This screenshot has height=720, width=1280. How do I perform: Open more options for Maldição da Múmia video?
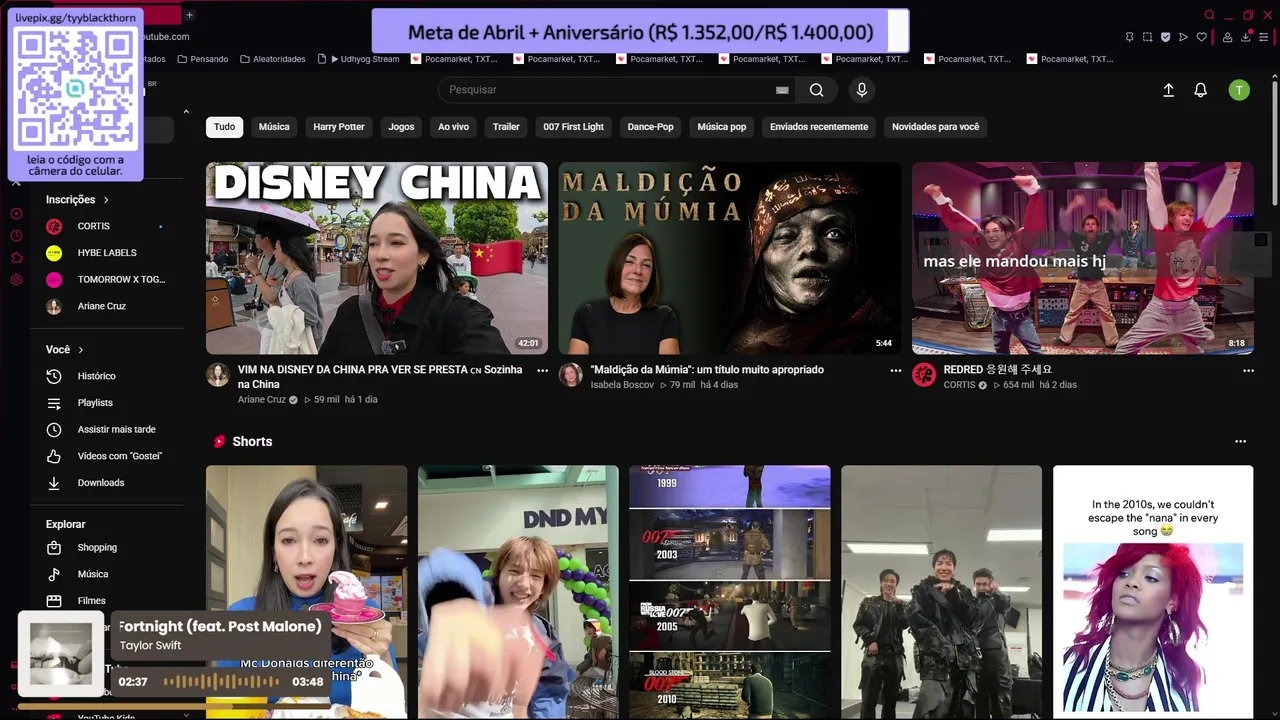[895, 370]
